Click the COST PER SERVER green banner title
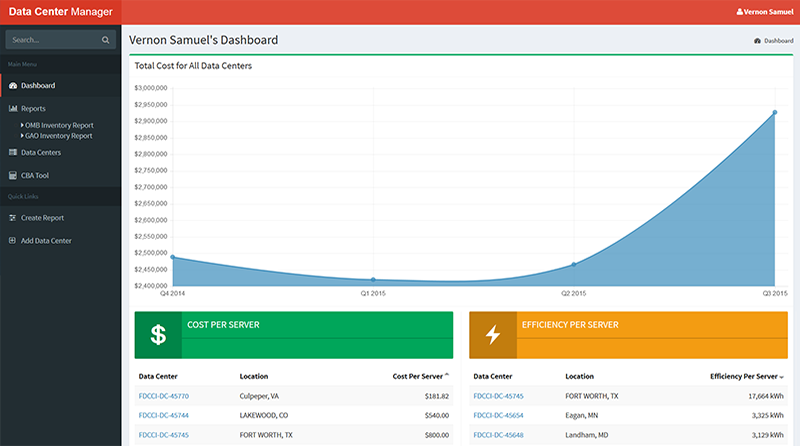800x446 pixels. pos(223,325)
